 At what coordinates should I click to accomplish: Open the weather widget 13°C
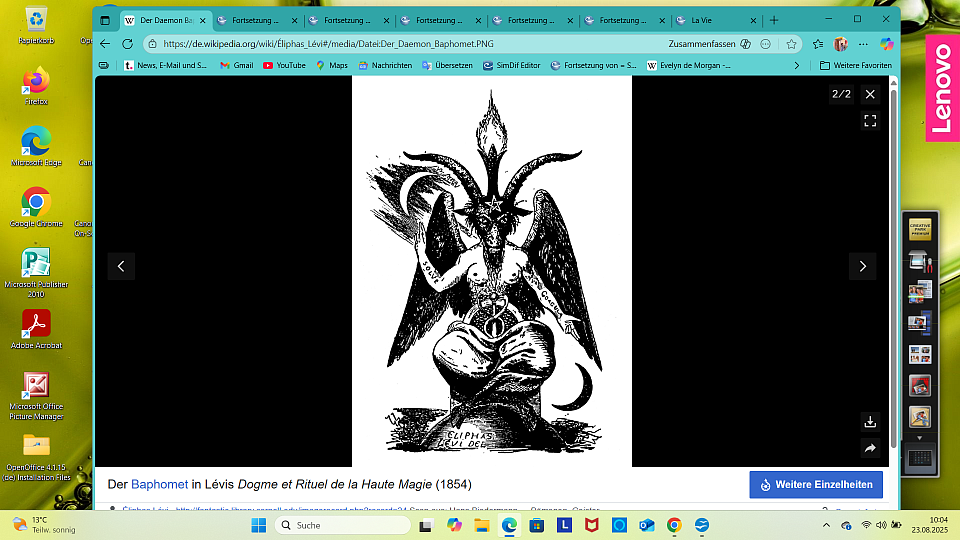(x=44, y=525)
